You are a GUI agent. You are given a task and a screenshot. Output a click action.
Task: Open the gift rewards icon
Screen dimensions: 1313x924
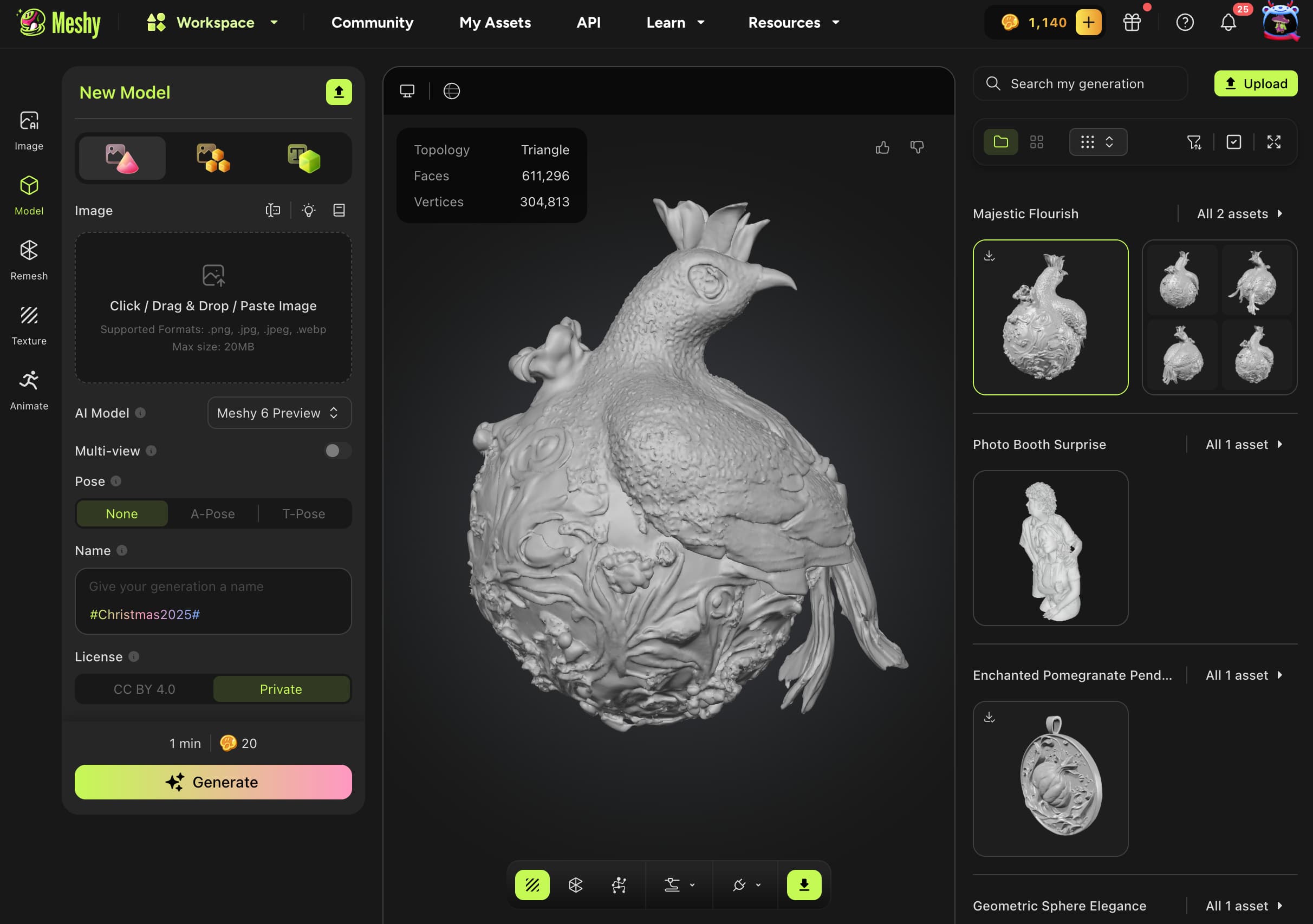[1132, 22]
